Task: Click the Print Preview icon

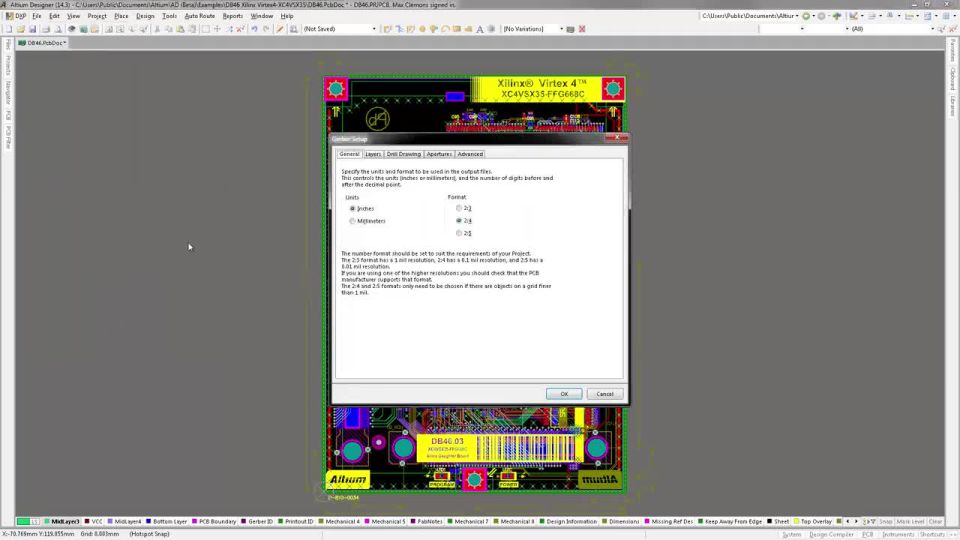Action: coord(58,29)
